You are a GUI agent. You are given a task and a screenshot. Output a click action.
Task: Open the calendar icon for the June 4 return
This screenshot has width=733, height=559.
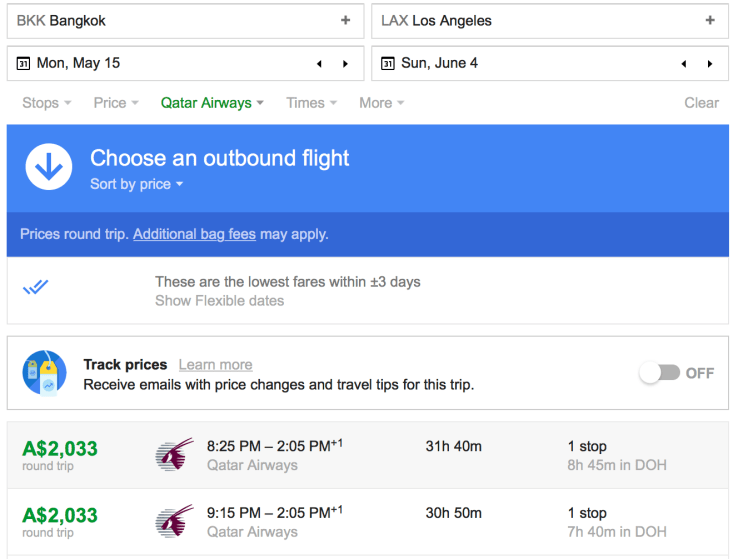(388, 63)
